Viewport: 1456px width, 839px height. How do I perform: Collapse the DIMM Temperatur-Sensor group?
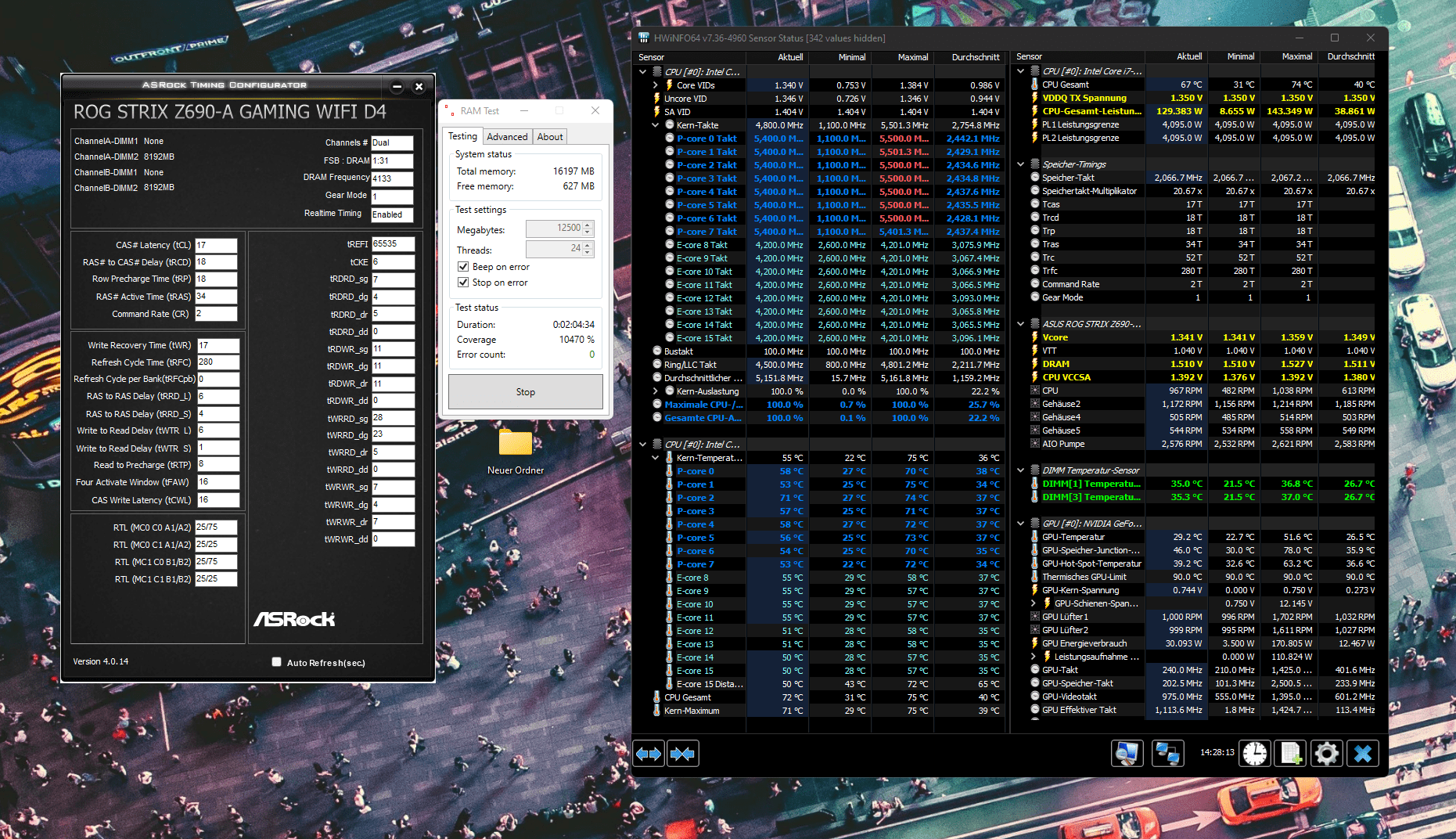click(x=1021, y=470)
